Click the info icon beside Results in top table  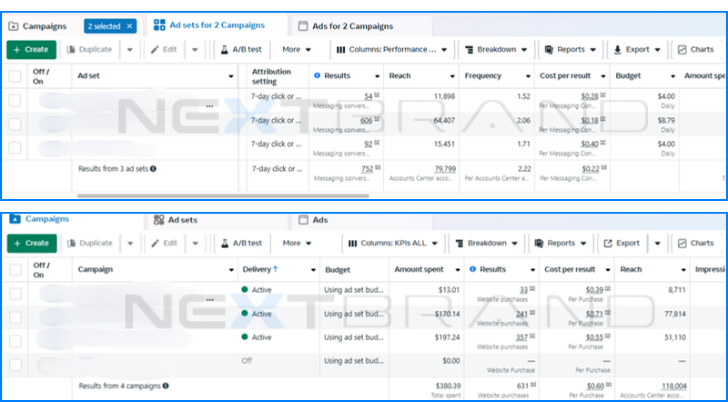click(317, 75)
